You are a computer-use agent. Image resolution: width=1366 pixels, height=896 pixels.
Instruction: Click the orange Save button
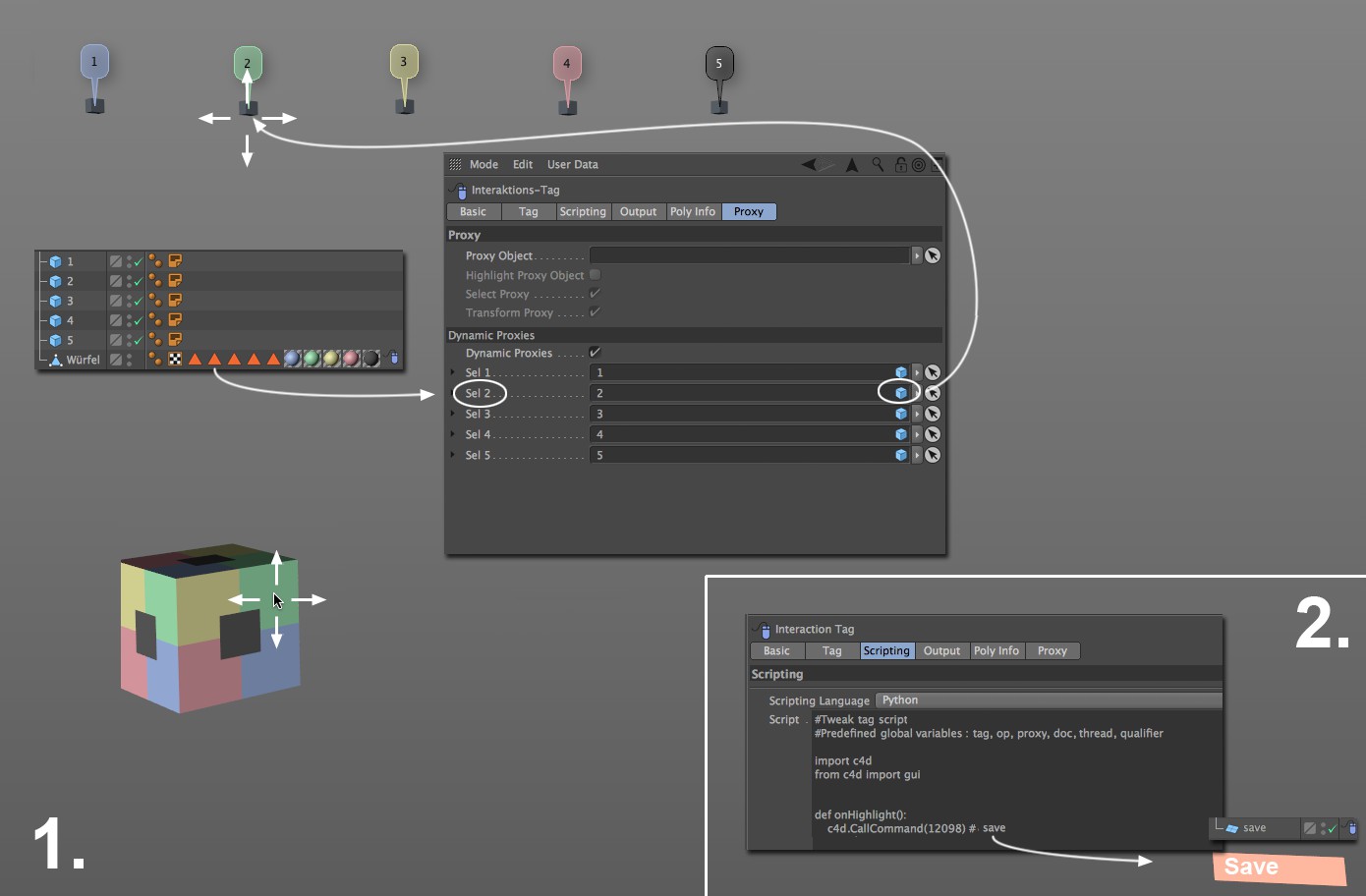(x=1279, y=868)
